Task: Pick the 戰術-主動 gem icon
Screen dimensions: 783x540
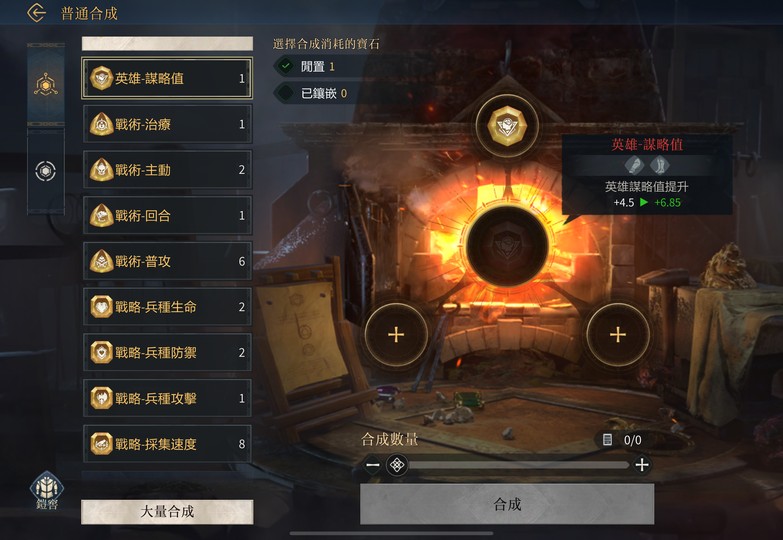Action: click(101, 169)
